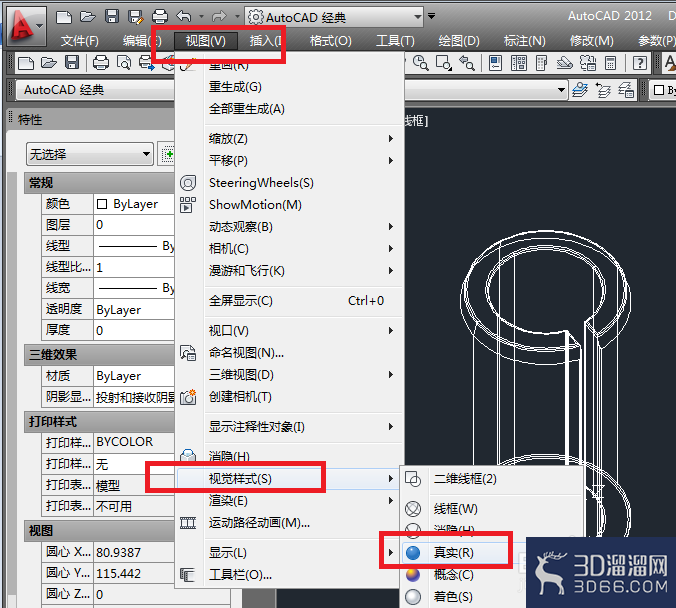Click the Layer States Manager icon
The height and width of the screenshot is (608, 676).
click(626, 90)
